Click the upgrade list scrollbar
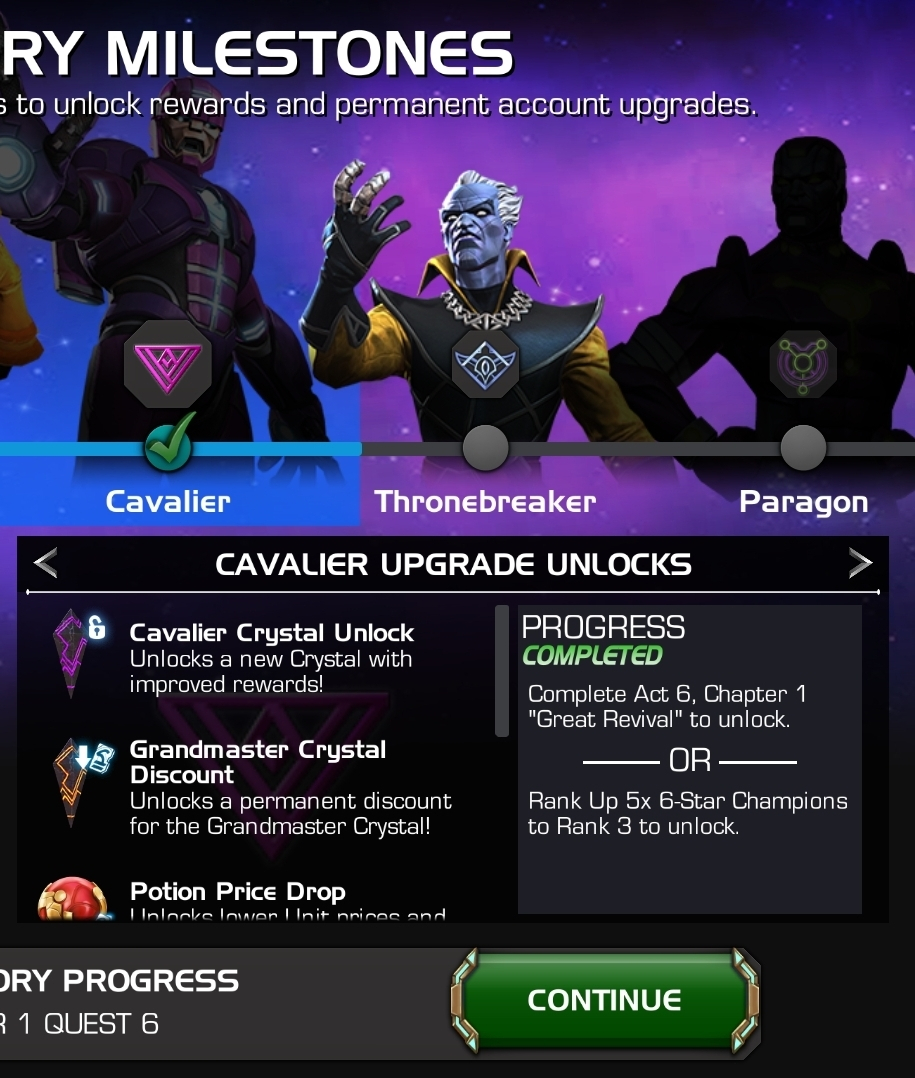 (502, 671)
